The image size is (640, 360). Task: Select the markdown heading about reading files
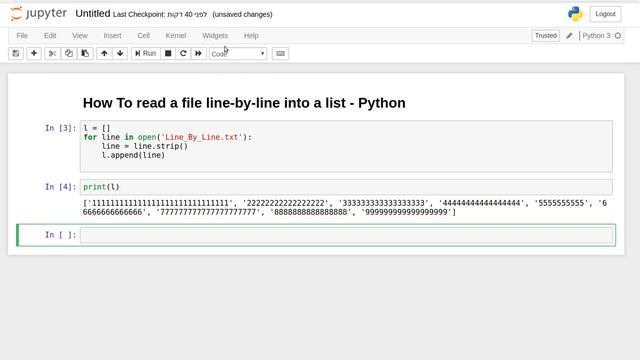coord(244,103)
